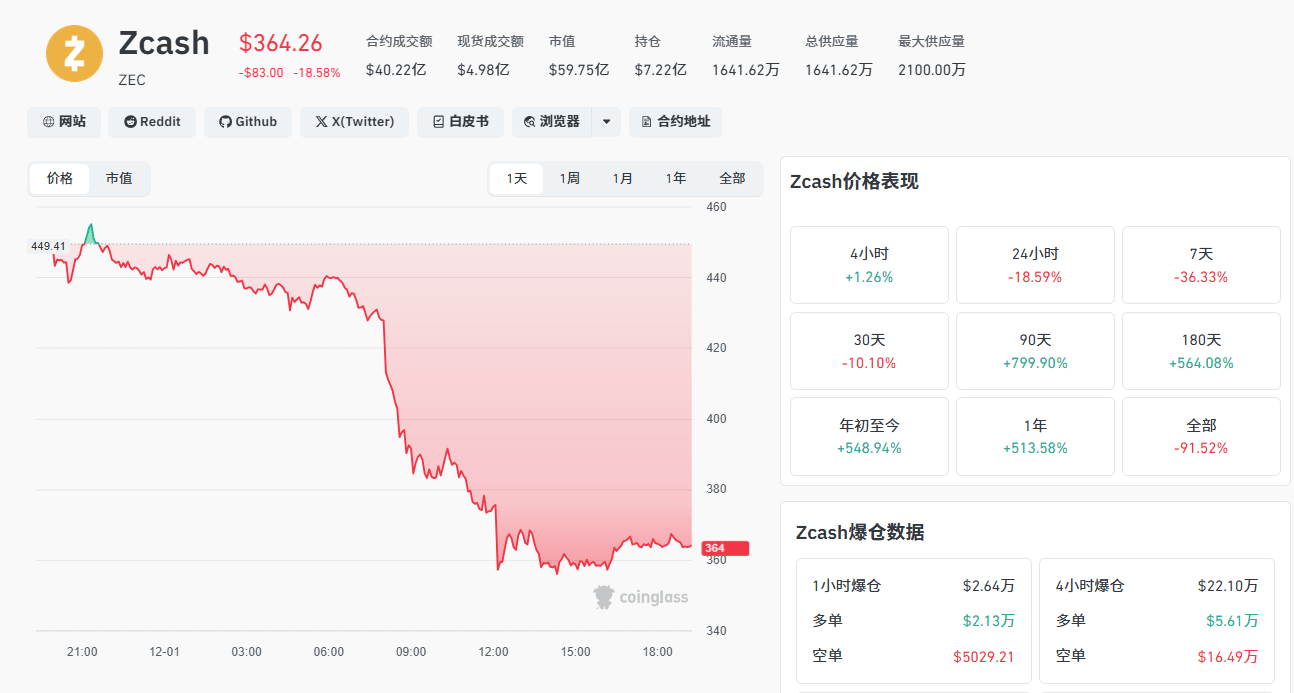
Task: Click the 现货成交额 value $4.98亿
Action: pyautogui.click(x=484, y=70)
